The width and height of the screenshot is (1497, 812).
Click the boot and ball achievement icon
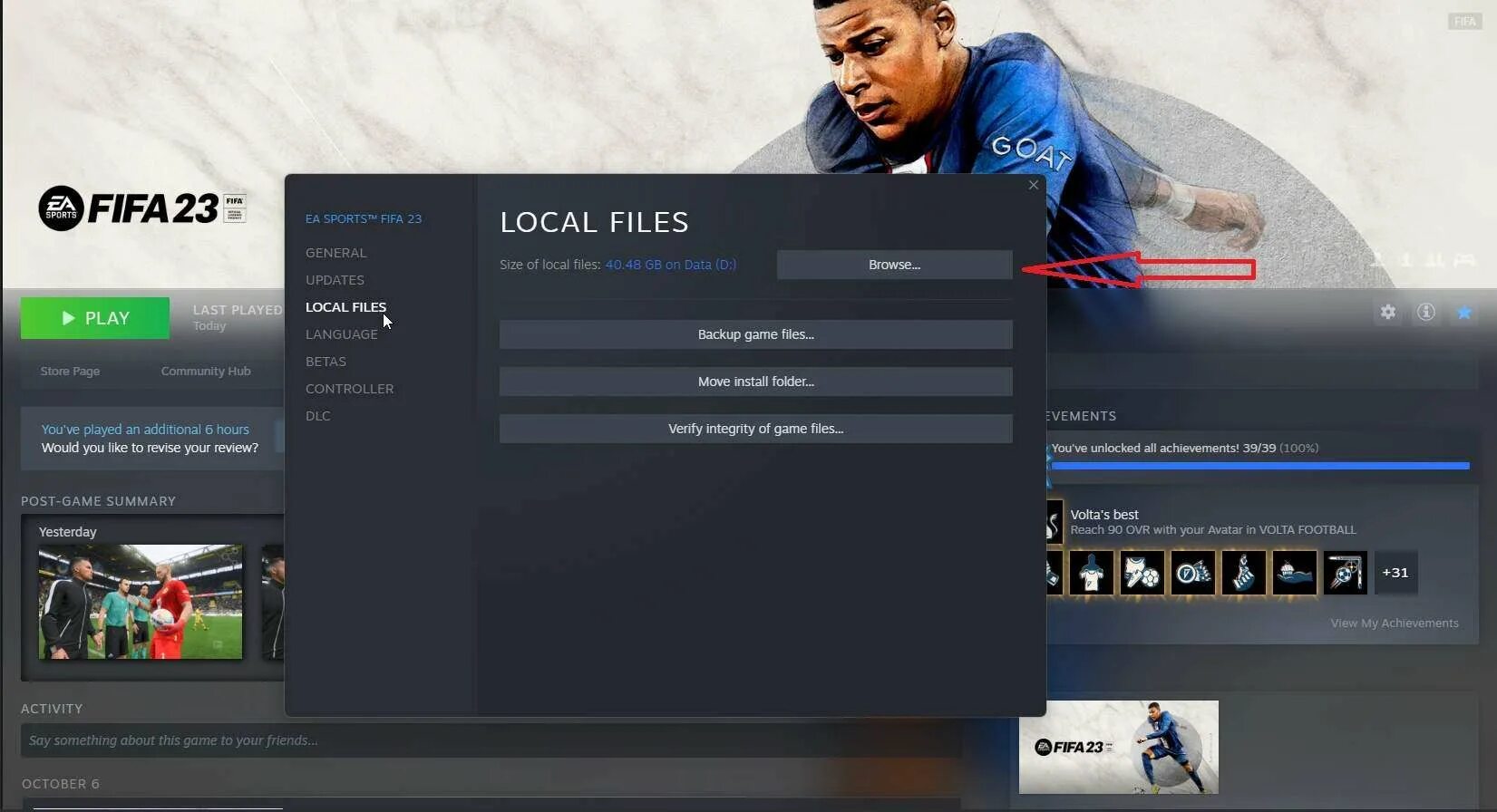pyautogui.click(x=1142, y=573)
